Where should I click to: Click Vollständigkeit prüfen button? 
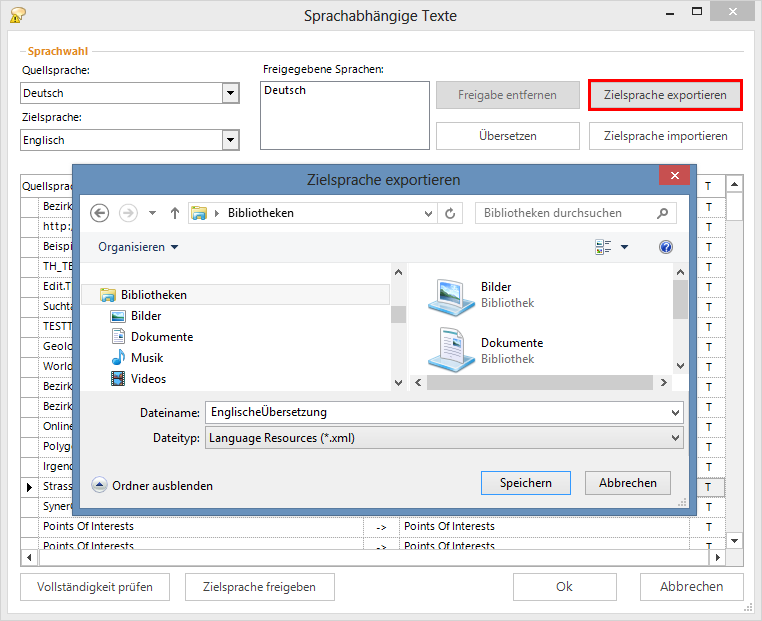point(94,587)
